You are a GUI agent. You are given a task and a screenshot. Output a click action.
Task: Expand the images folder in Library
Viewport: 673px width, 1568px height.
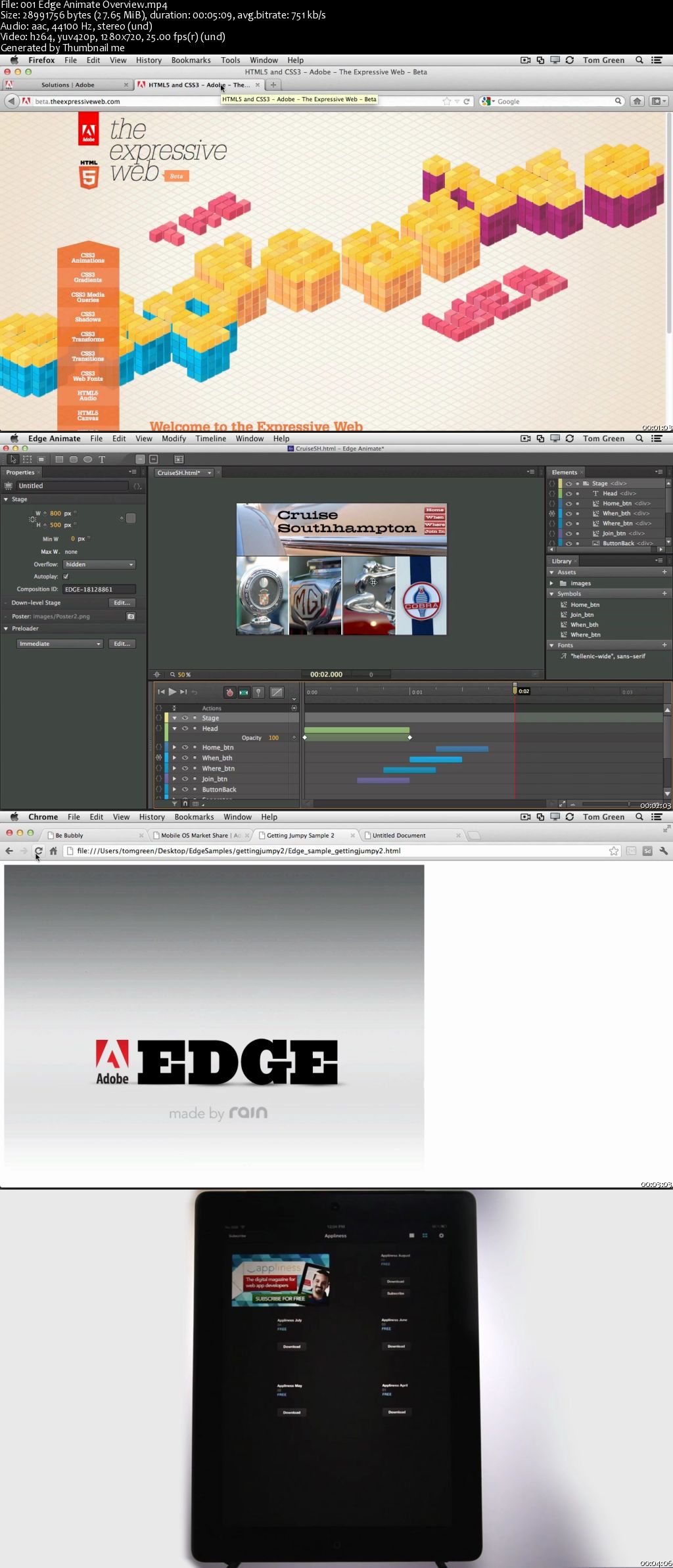552,583
